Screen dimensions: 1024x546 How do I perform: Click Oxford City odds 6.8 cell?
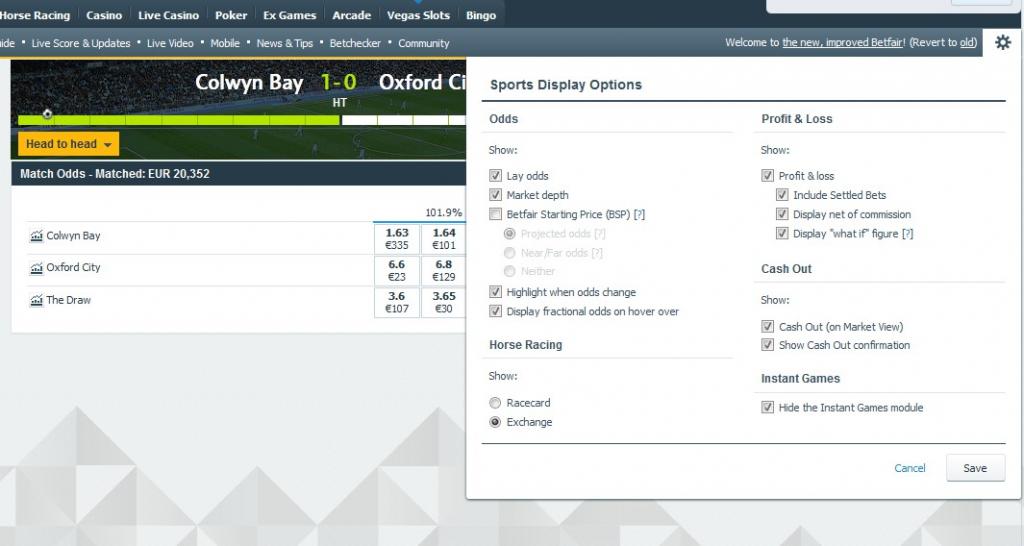[443, 270]
